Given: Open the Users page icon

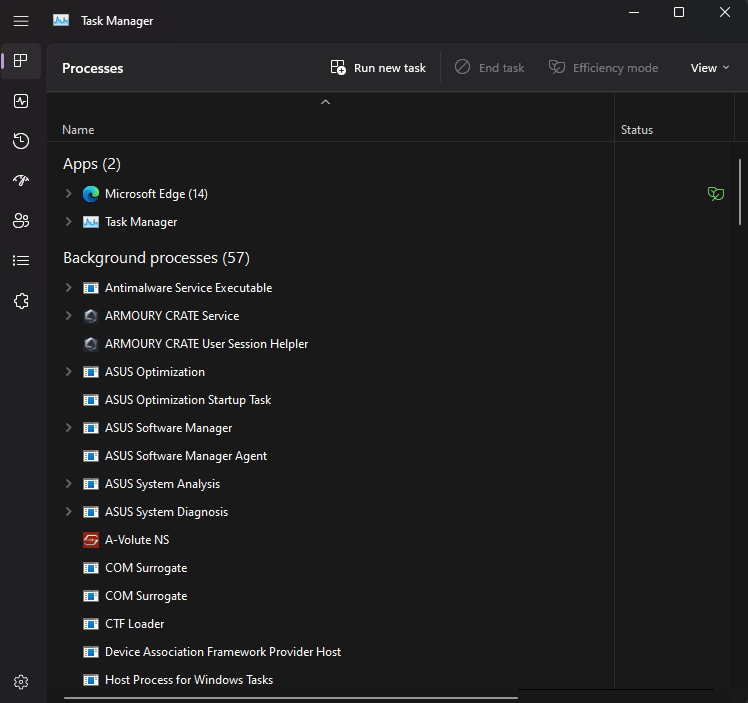Looking at the screenshot, I should (x=21, y=220).
